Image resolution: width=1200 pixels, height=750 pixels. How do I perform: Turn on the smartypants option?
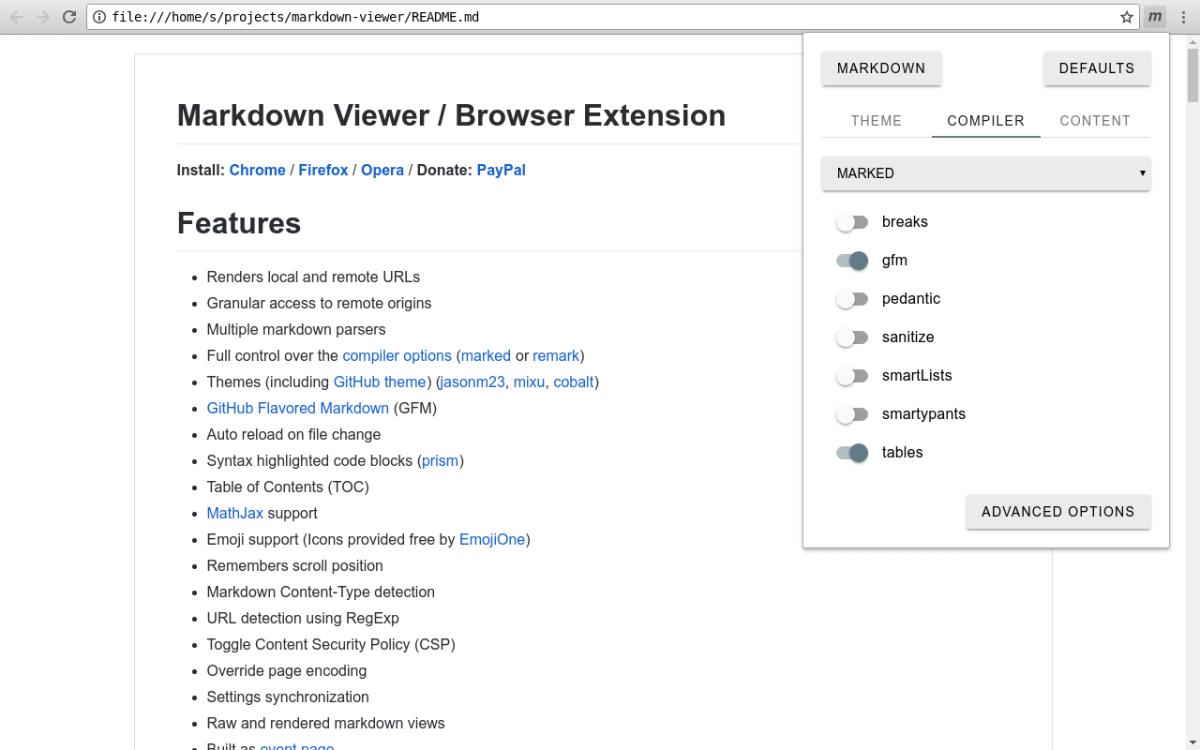pos(852,414)
